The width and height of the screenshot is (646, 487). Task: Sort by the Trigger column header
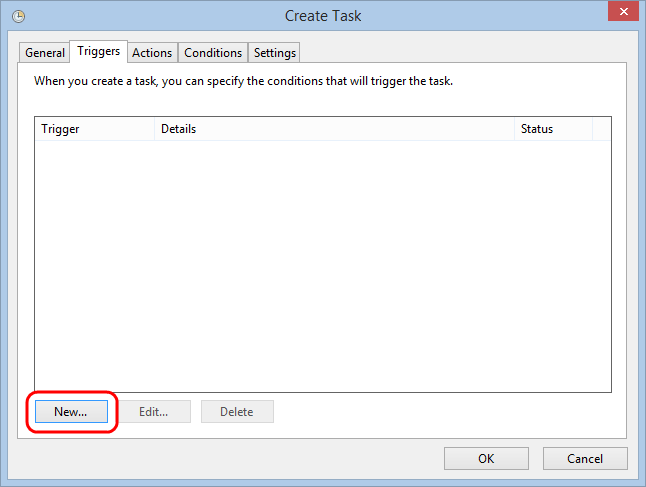tap(95, 129)
